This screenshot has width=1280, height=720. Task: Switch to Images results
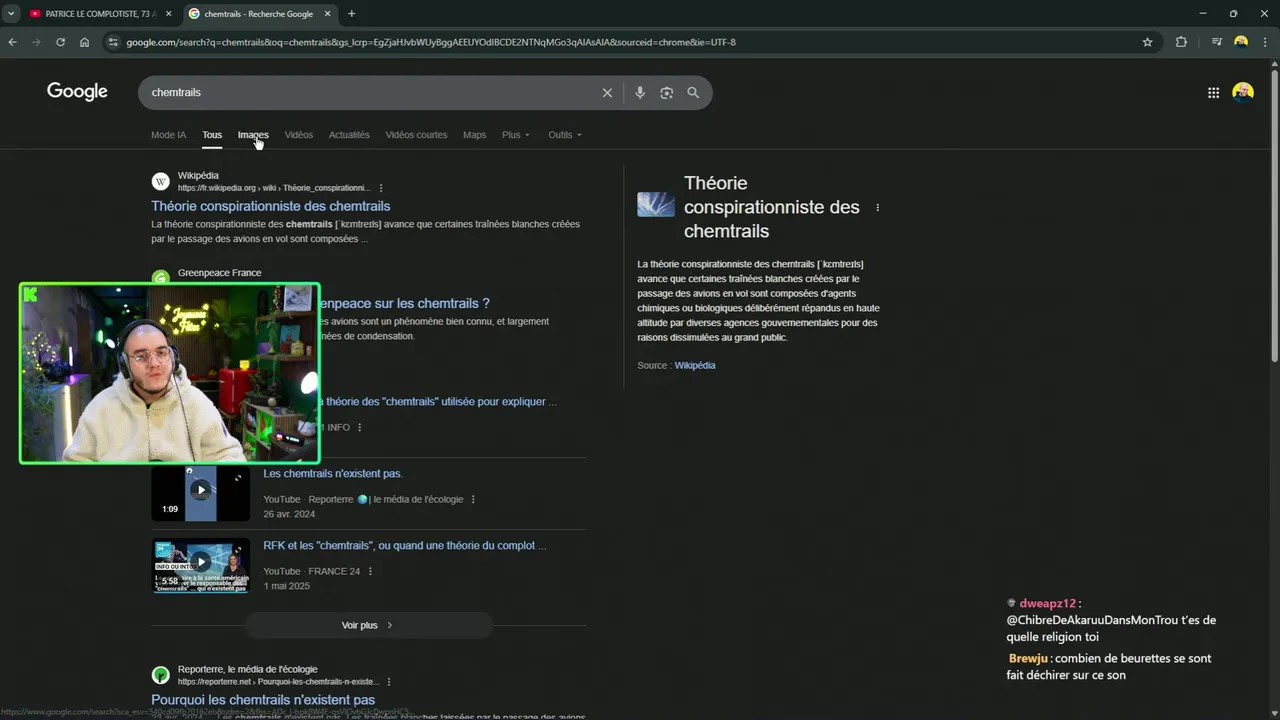(253, 135)
